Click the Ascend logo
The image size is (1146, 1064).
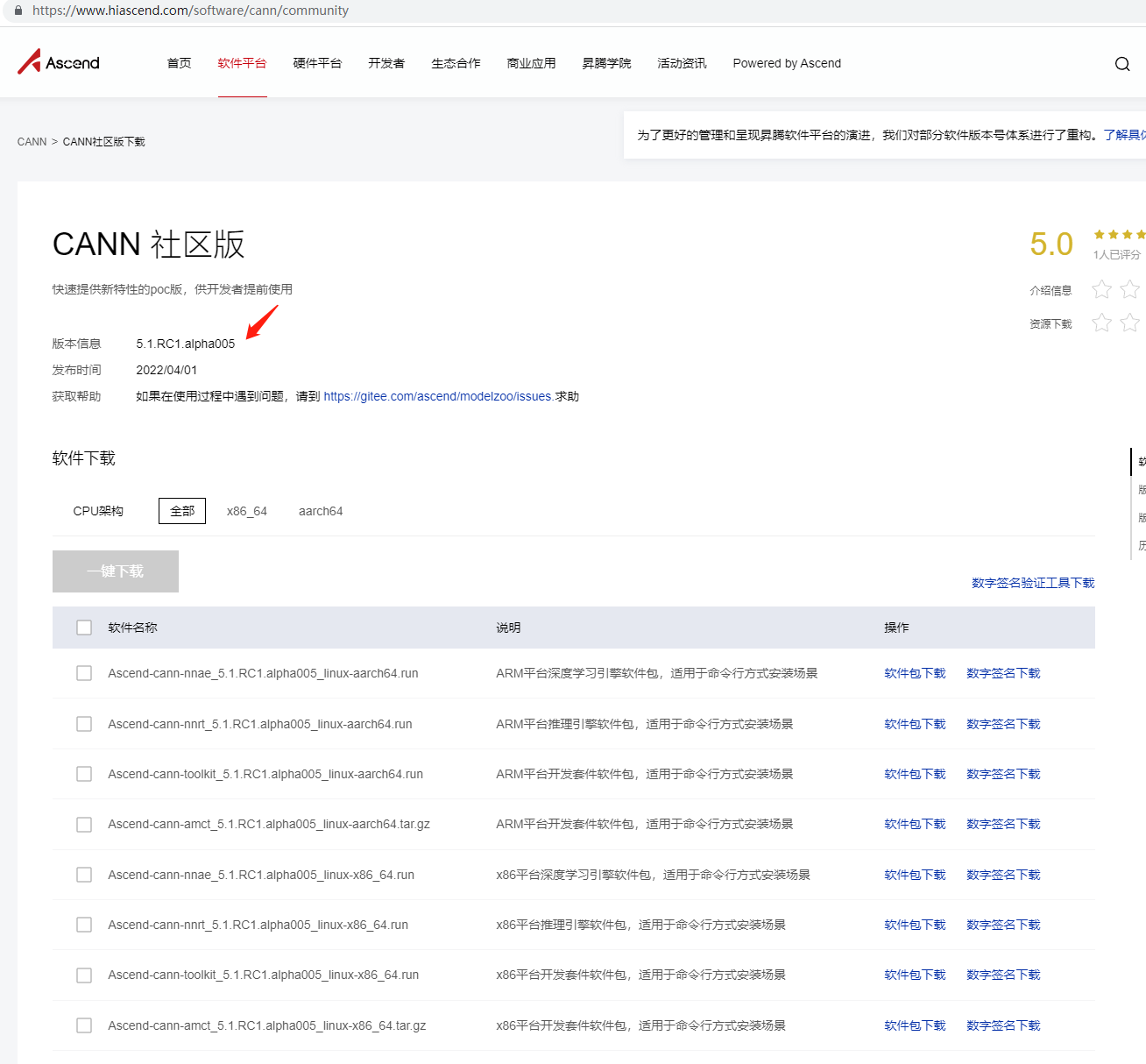tap(59, 62)
